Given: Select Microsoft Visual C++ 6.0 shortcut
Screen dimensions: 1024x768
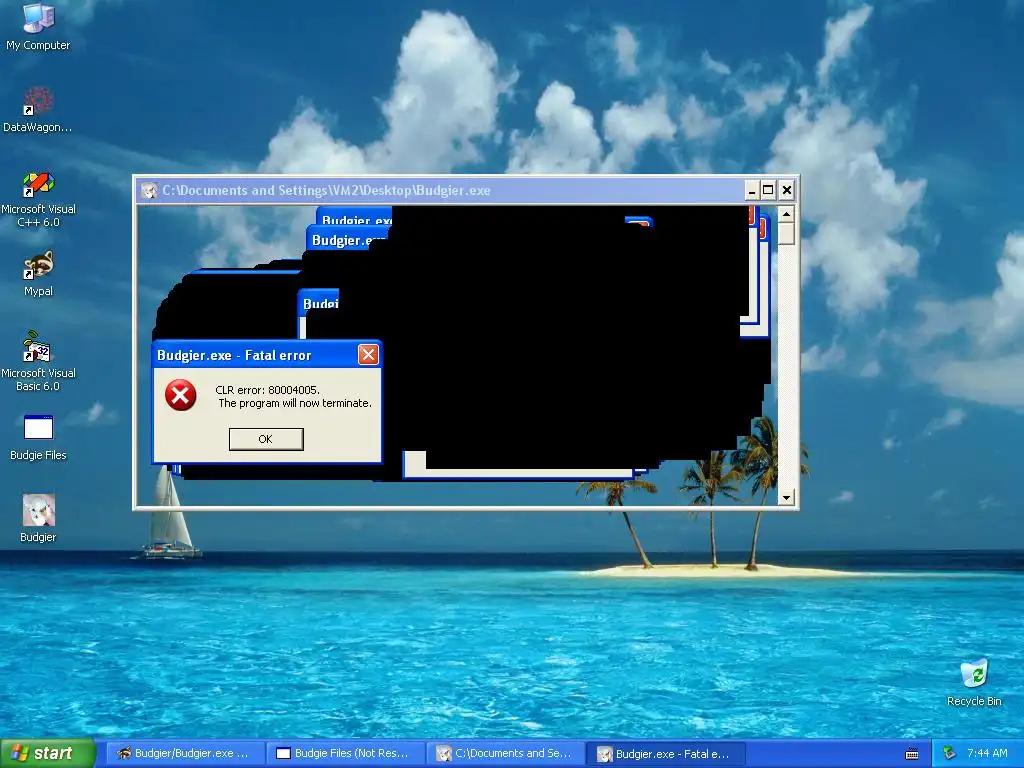Looking at the screenshot, I should click(x=38, y=199).
